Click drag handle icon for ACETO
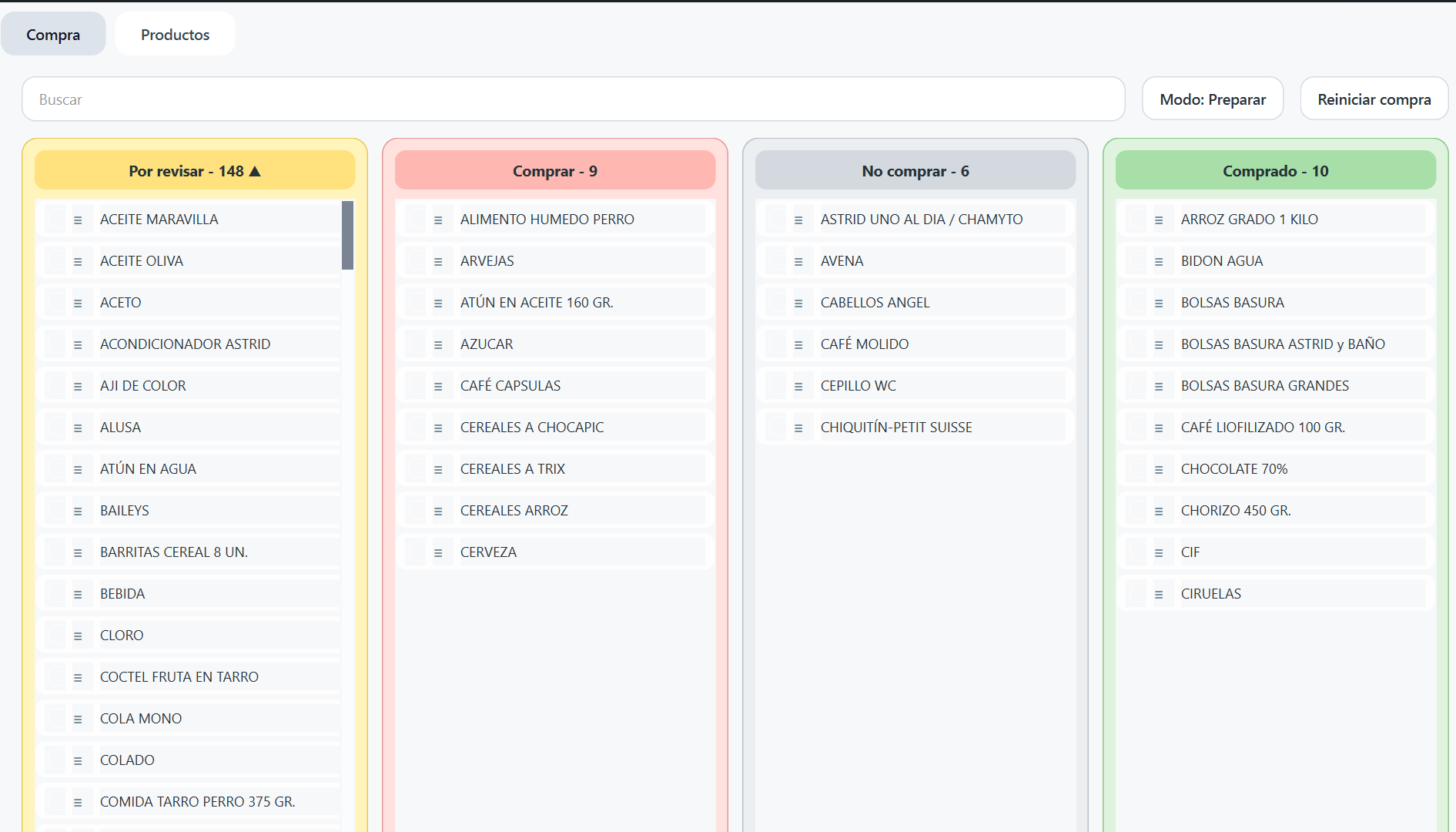Viewport: 1456px width, 832px height. (78, 304)
